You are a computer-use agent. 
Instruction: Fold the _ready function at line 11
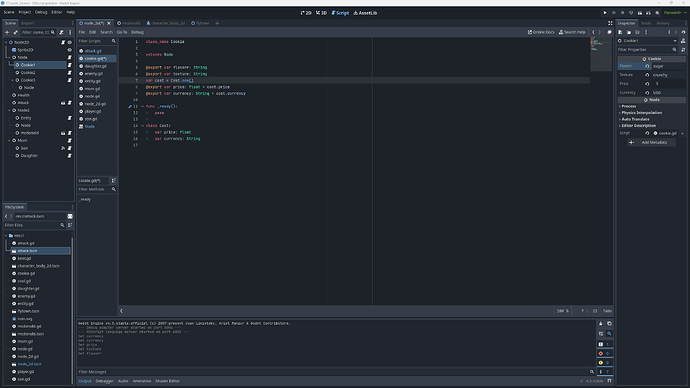[x=143, y=106]
